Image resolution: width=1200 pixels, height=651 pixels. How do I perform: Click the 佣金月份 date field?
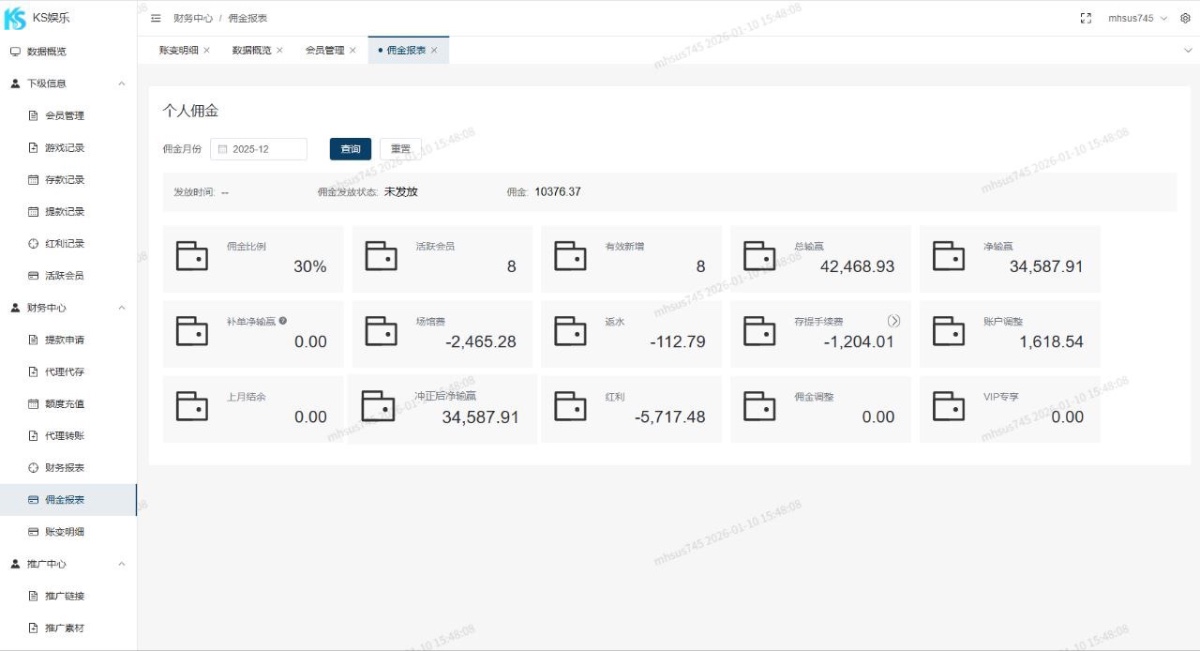[259, 149]
